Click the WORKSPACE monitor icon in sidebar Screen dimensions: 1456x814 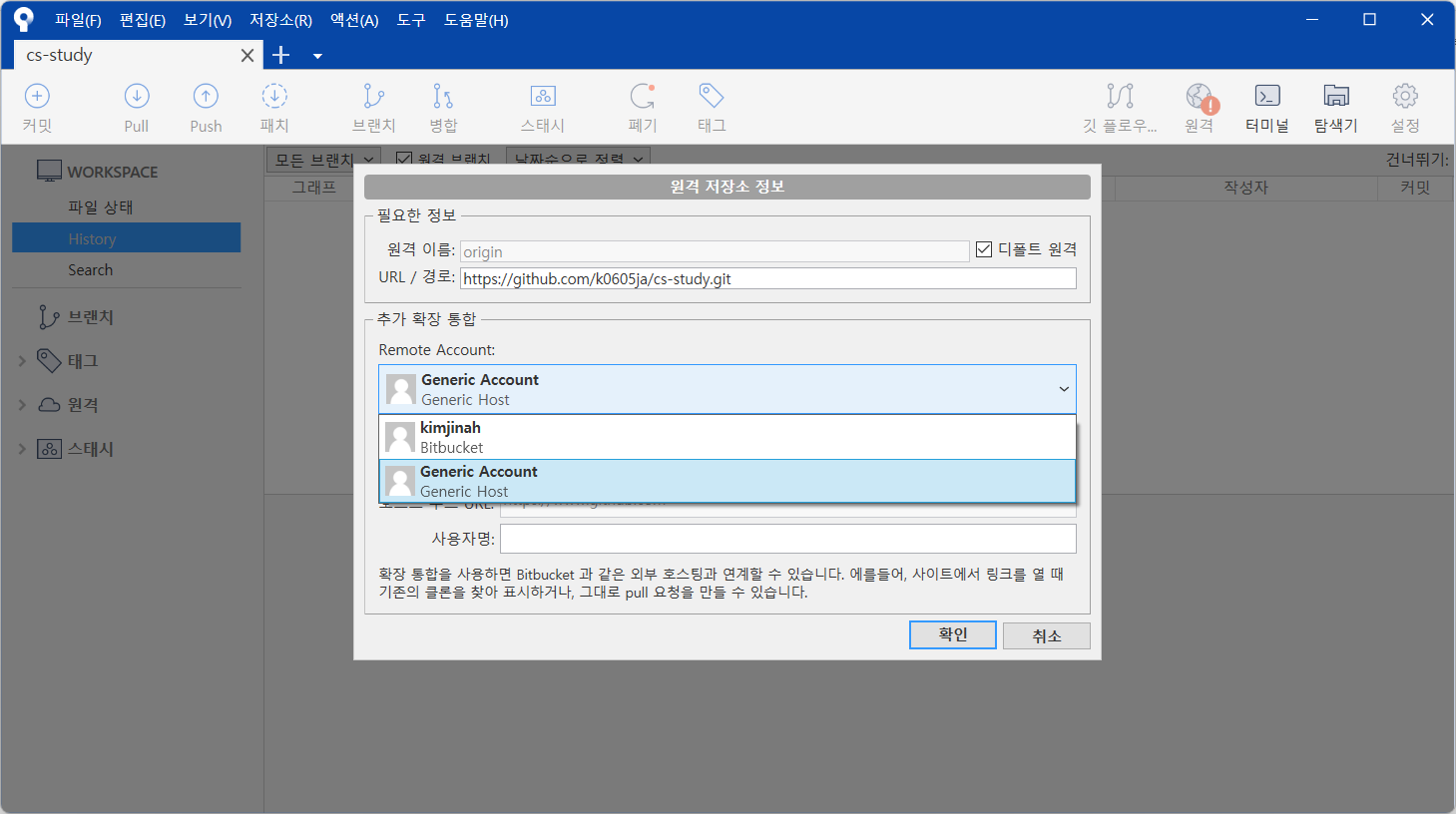(x=49, y=171)
